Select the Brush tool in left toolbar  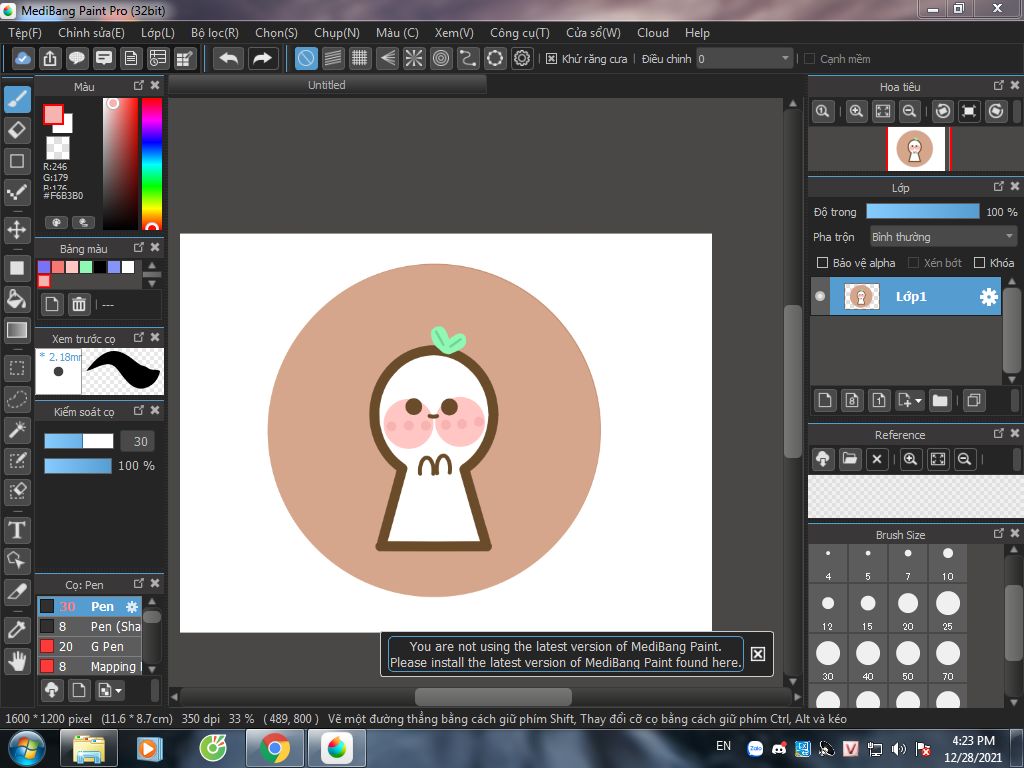(x=18, y=100)
